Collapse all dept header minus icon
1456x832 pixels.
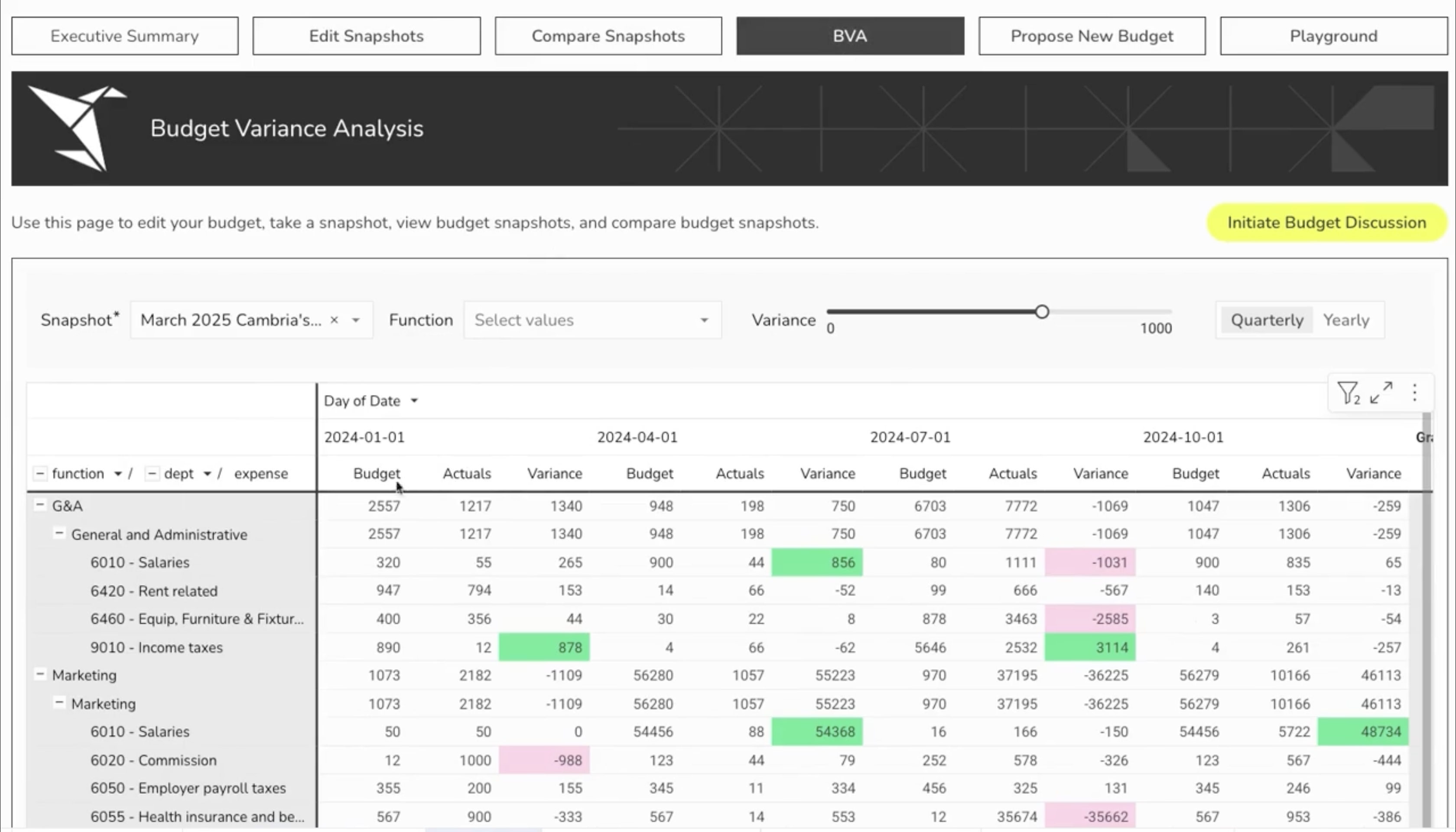pyautogui.click(x=152, y=473)
